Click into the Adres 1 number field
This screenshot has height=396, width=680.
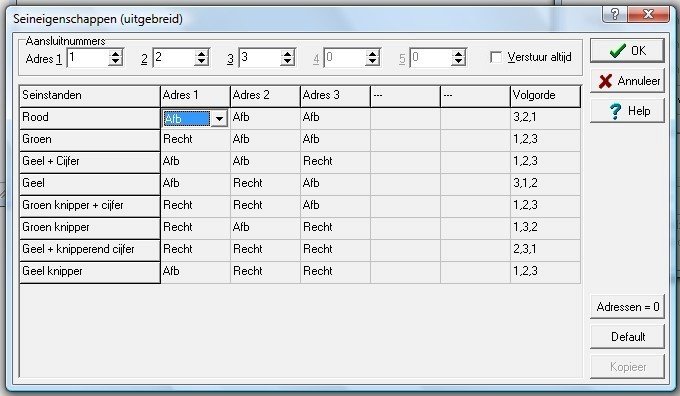[88, 58]
